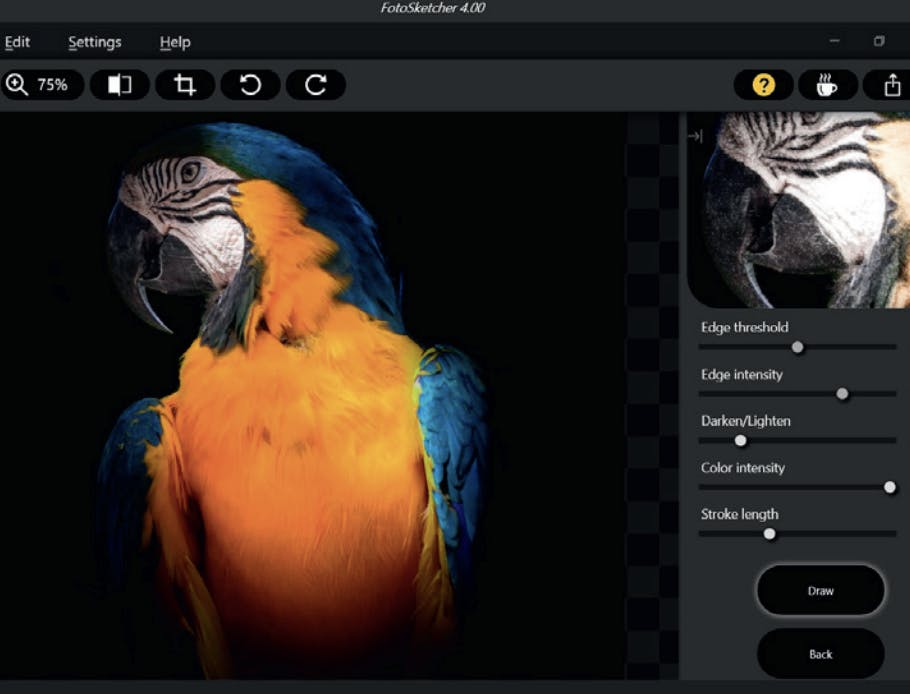
Task: Open the Help menu
Action: pyautogui.click(x=175, y=42)
